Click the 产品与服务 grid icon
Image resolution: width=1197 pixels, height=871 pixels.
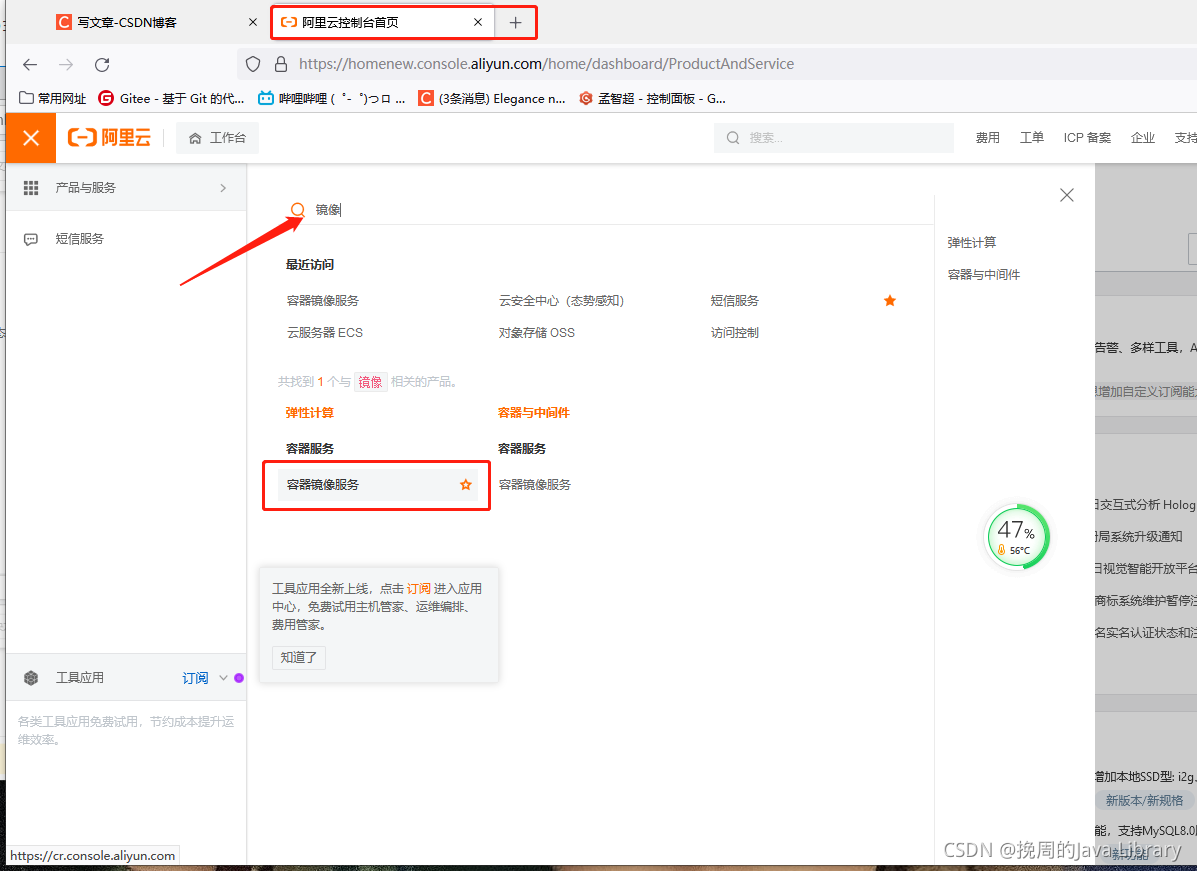pos(31,187)
